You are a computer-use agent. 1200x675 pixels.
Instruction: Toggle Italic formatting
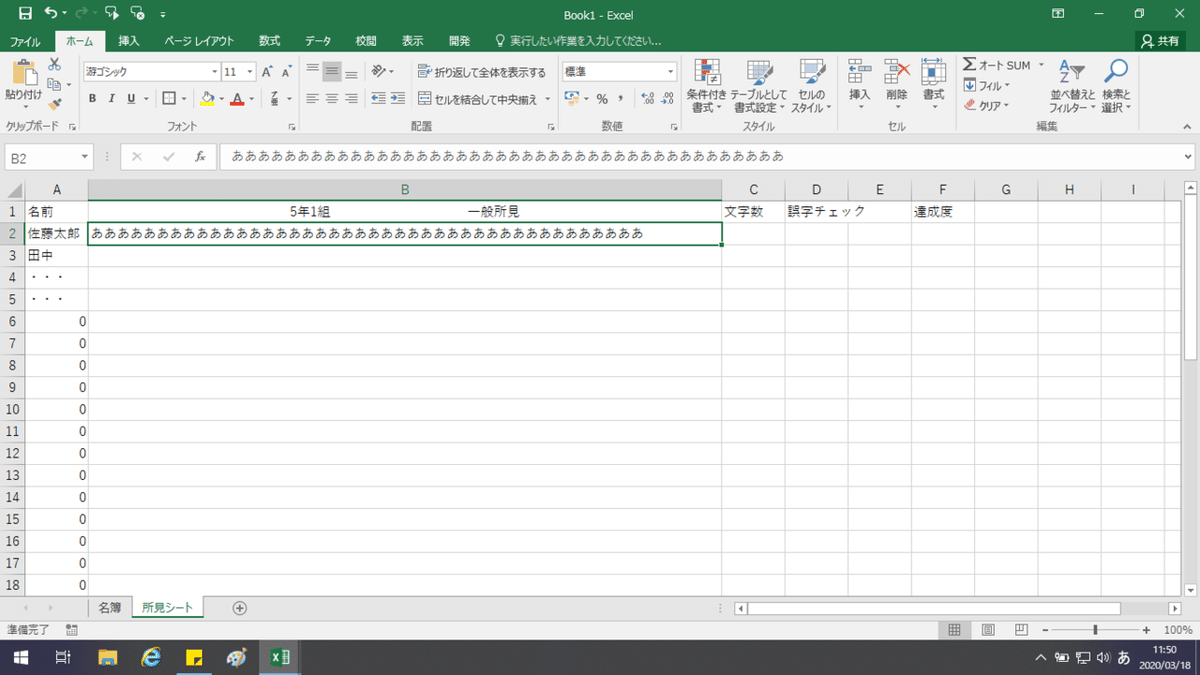112,98
